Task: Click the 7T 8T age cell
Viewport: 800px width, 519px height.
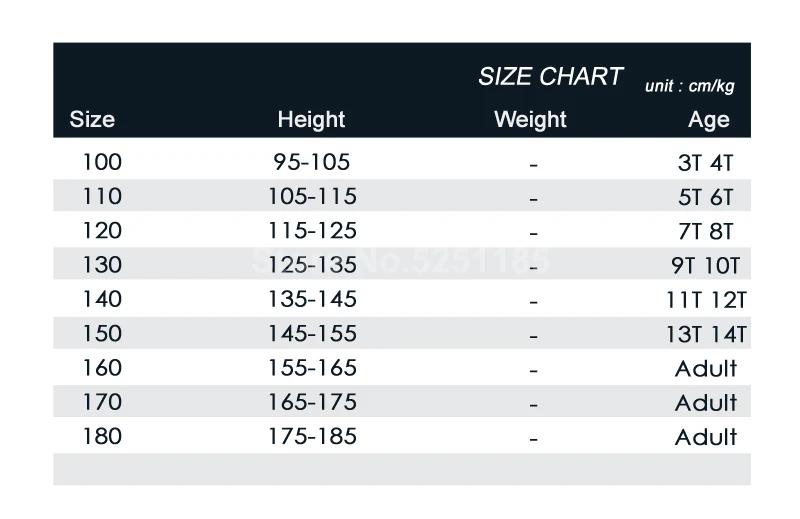Action: [x=706, y=231]
